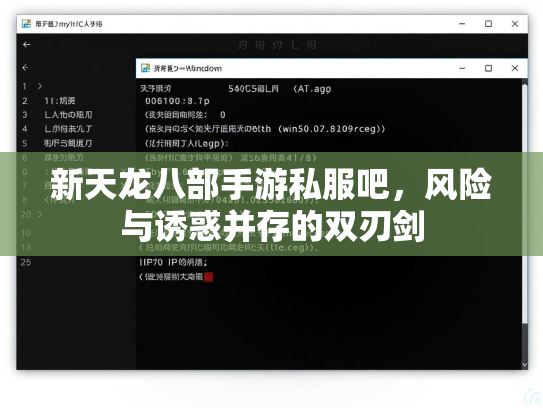Minimize the outer window

(x=462, y=24)
